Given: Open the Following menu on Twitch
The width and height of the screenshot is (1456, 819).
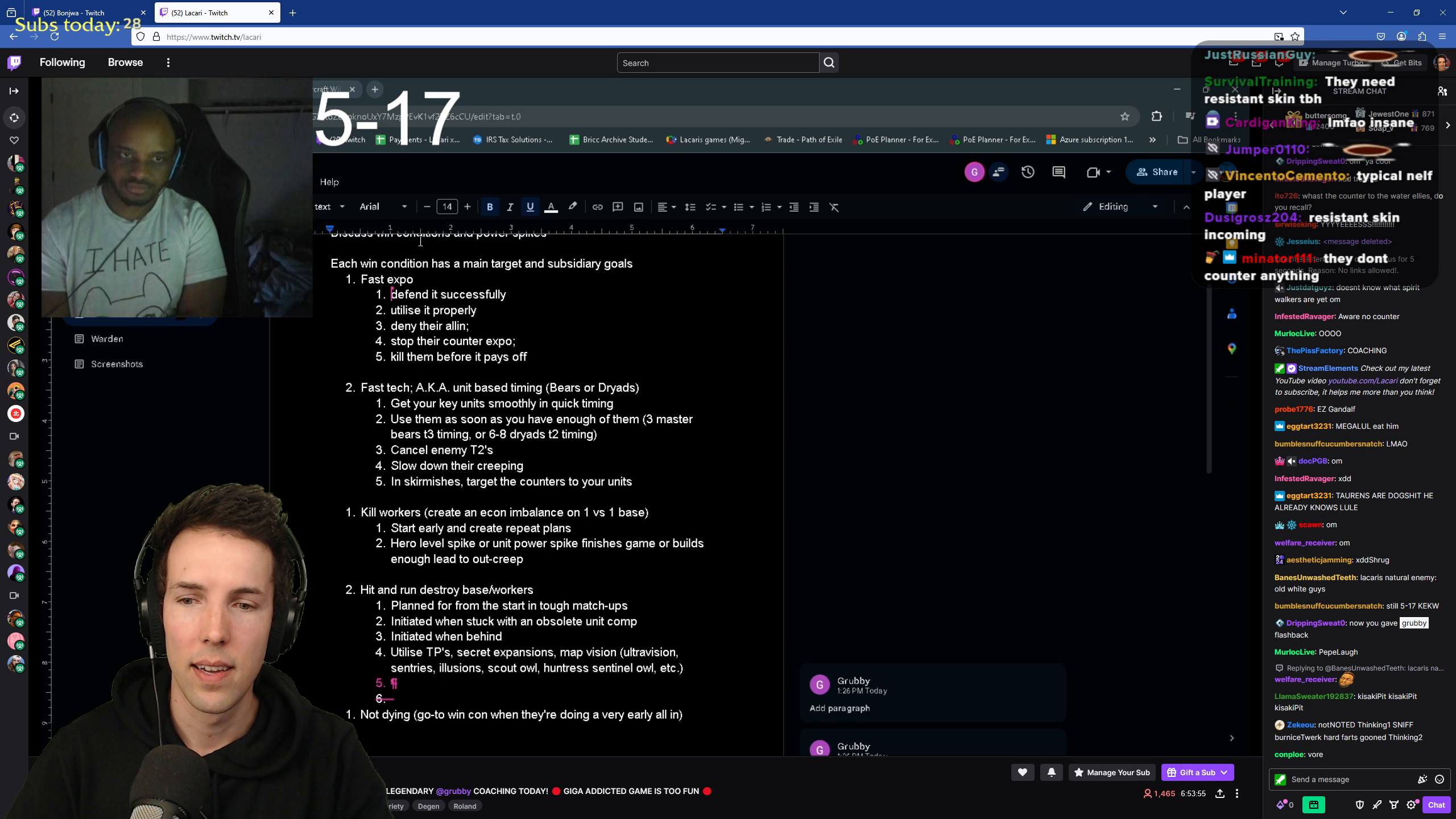Looking at the screenshot, I should tap(63, 63).
